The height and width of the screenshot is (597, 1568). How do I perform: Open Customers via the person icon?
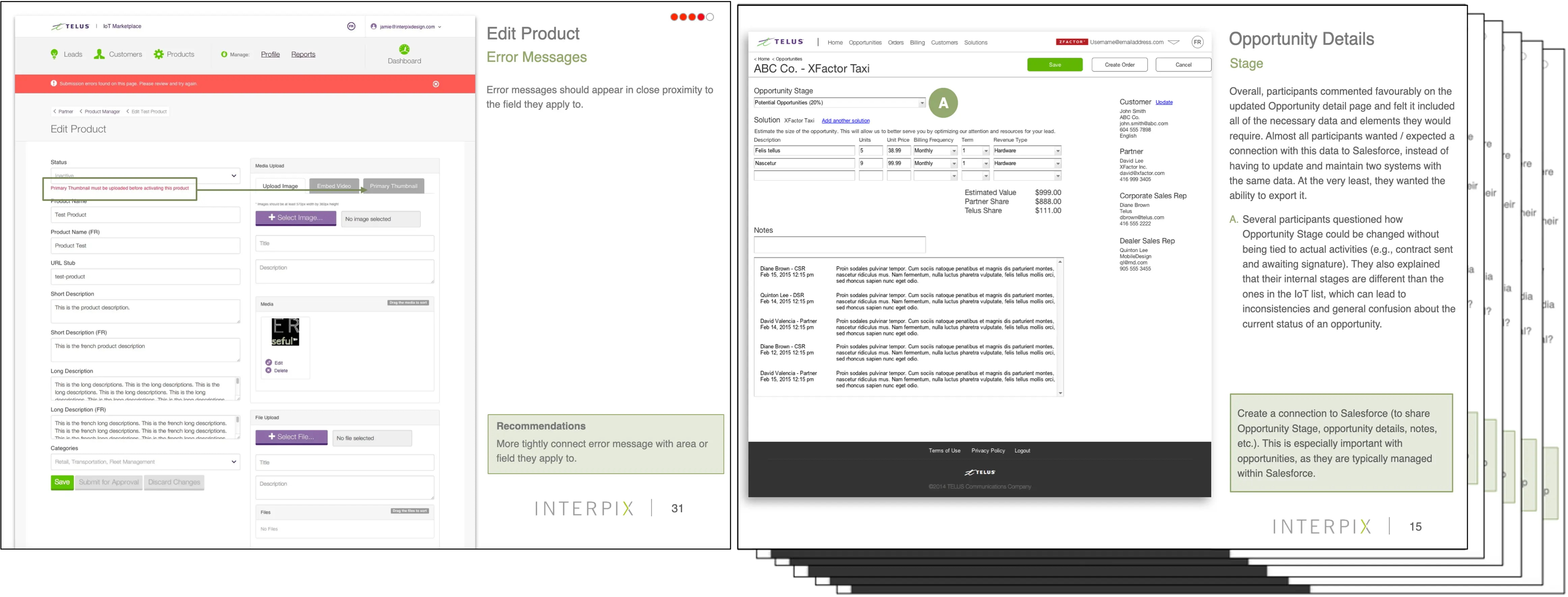tap(99, 54)
